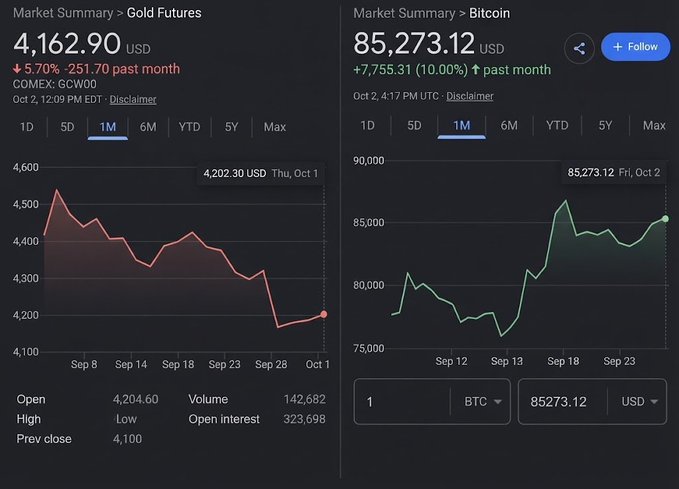This screenshot has width=679, height=489.
Task: Select 1D tab on Gold Futures chart
Action: point(27,127)
